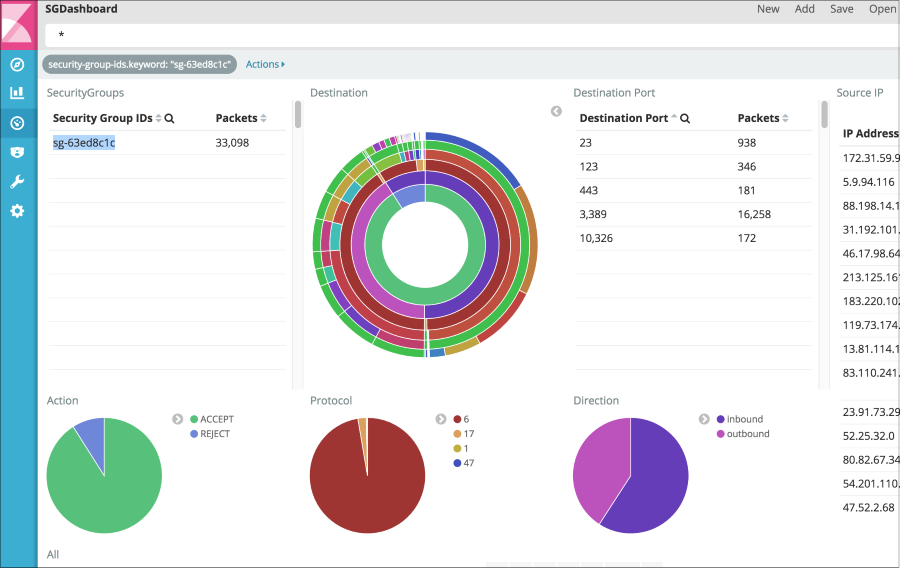The width and height of the screenshot is (900, 568).
Task: Expand the filter Actions dropdown
Action: [265, 64]
